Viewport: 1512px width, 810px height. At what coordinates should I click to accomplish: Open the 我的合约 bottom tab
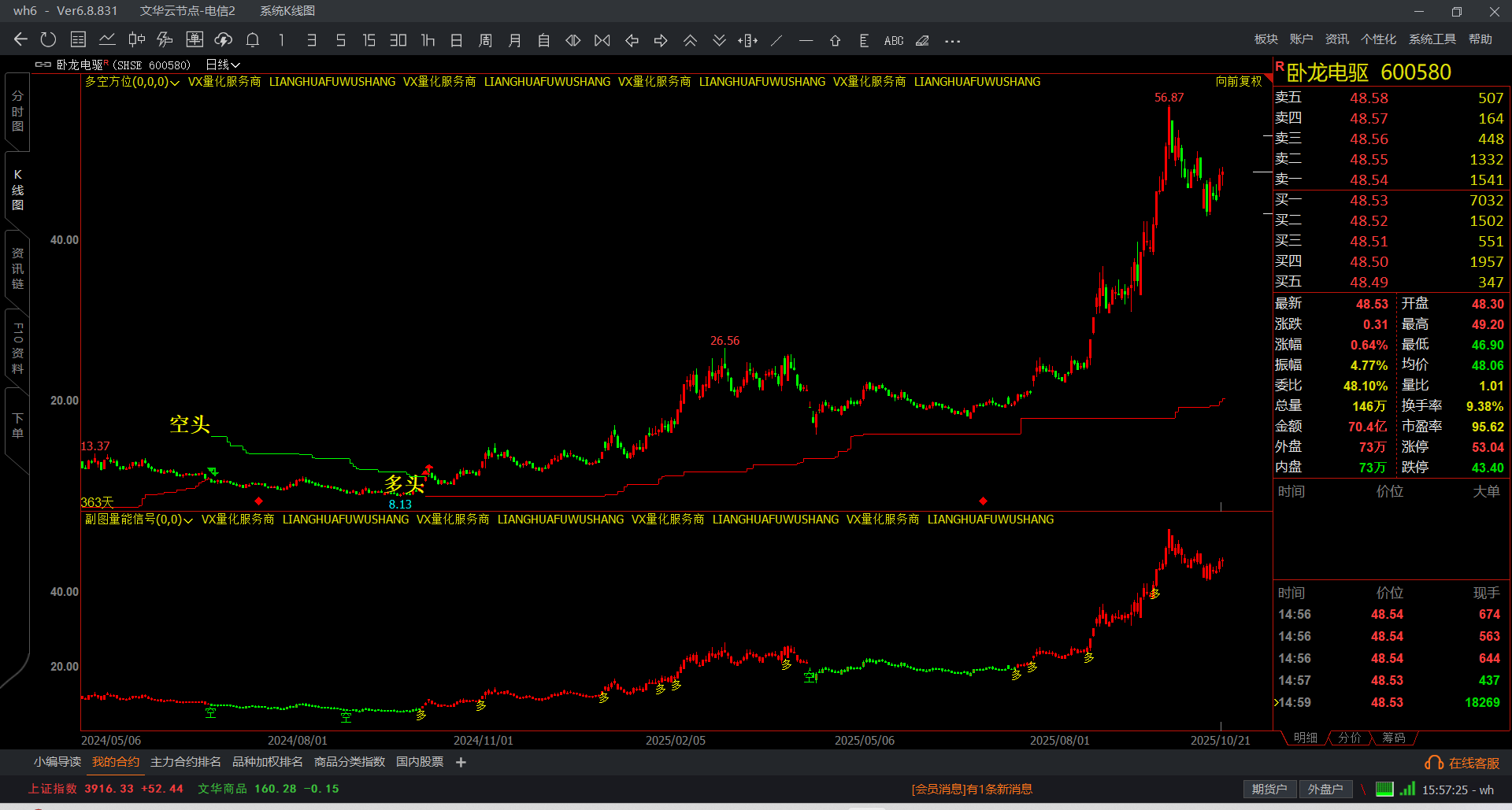tap(116, 762)
